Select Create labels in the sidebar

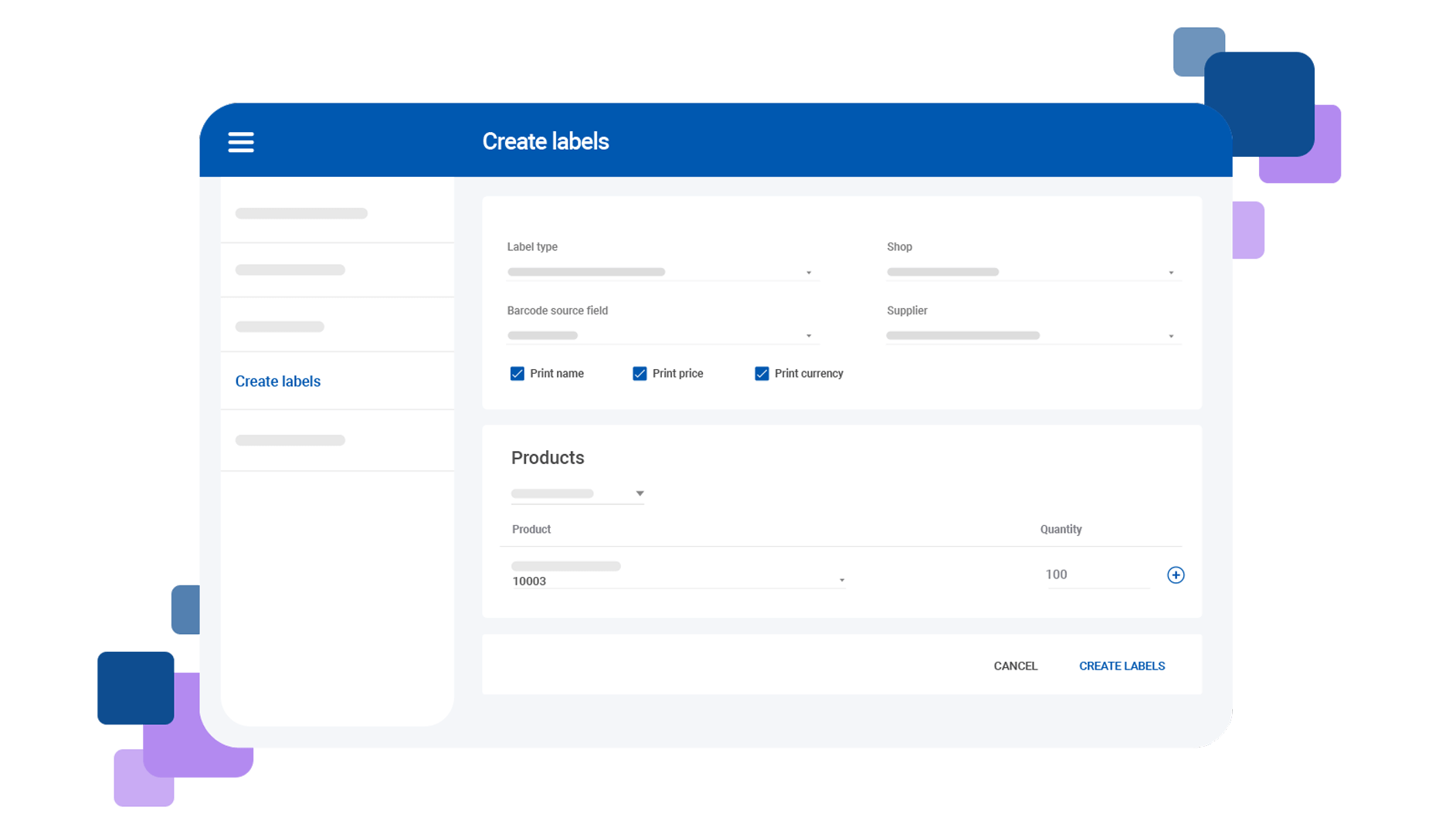coord(278,381)
